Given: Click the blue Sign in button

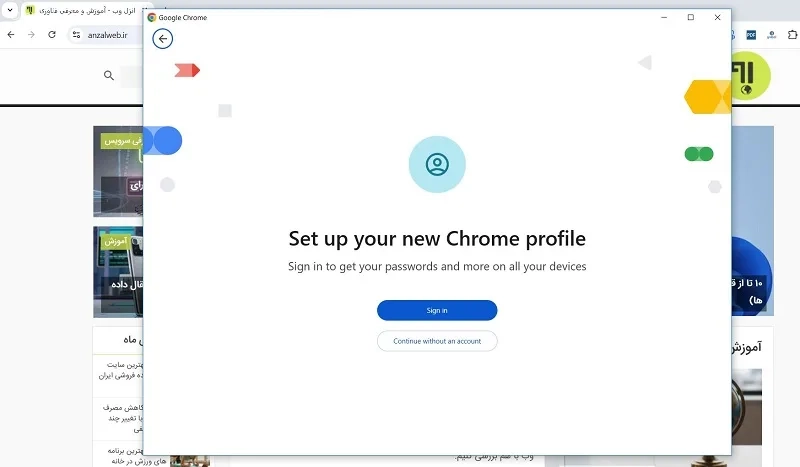Looking at the screenshot, I should click(437, 310).
